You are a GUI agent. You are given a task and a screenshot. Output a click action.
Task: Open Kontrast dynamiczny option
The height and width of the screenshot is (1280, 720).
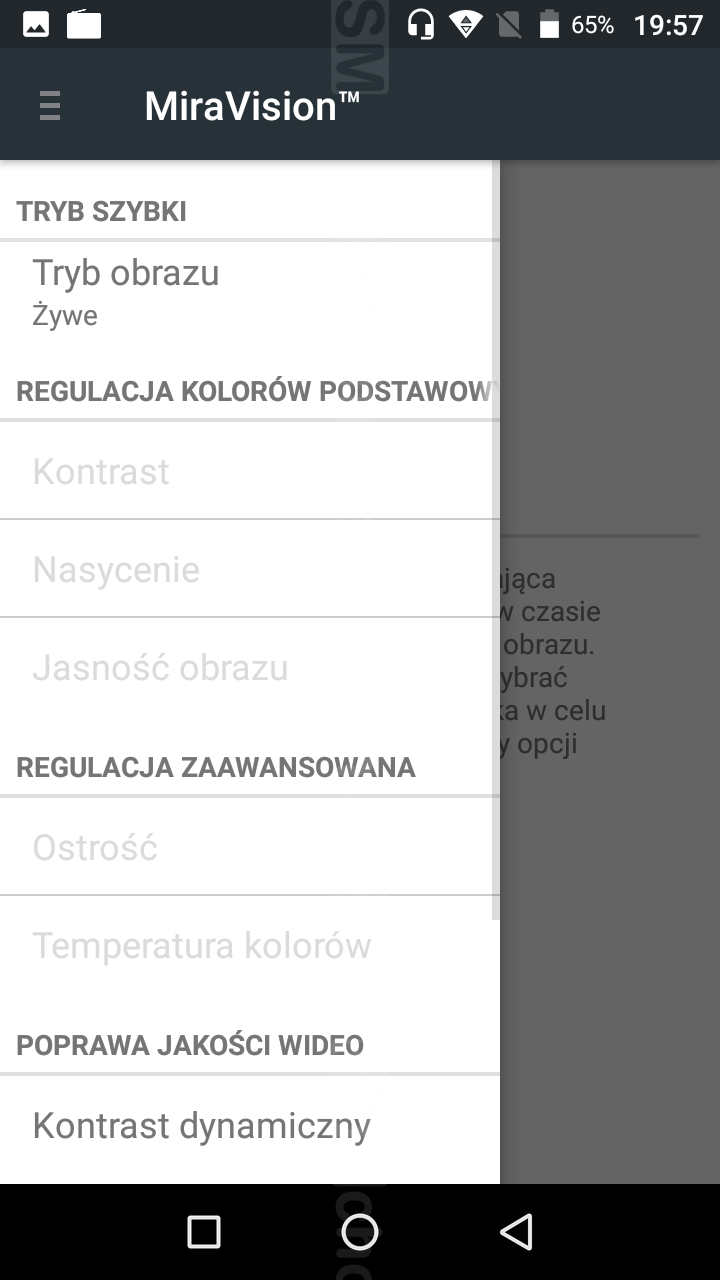click(x=250, y=1125)
